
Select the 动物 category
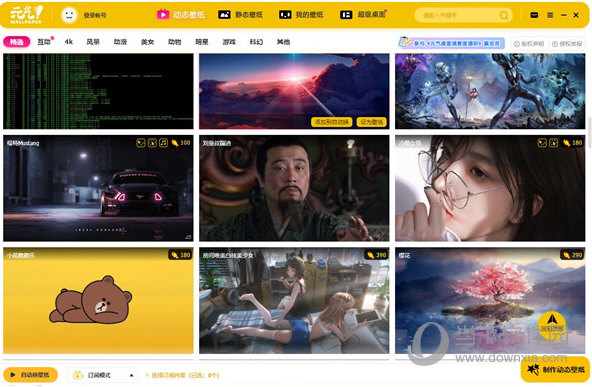tap(174, 42)
